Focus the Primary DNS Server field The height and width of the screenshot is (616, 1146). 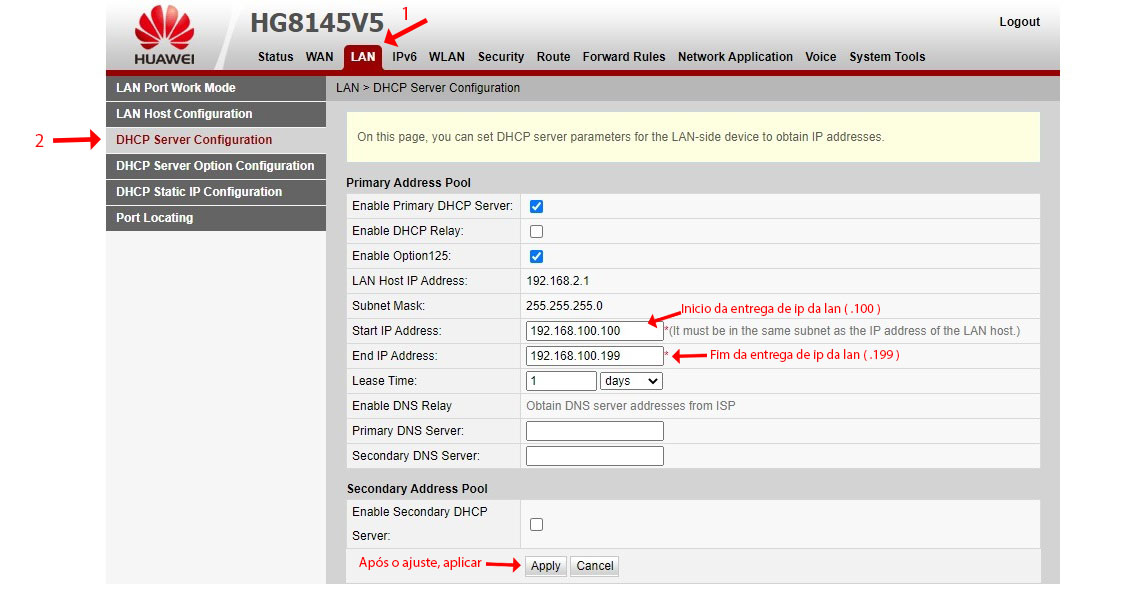[594, 431]
